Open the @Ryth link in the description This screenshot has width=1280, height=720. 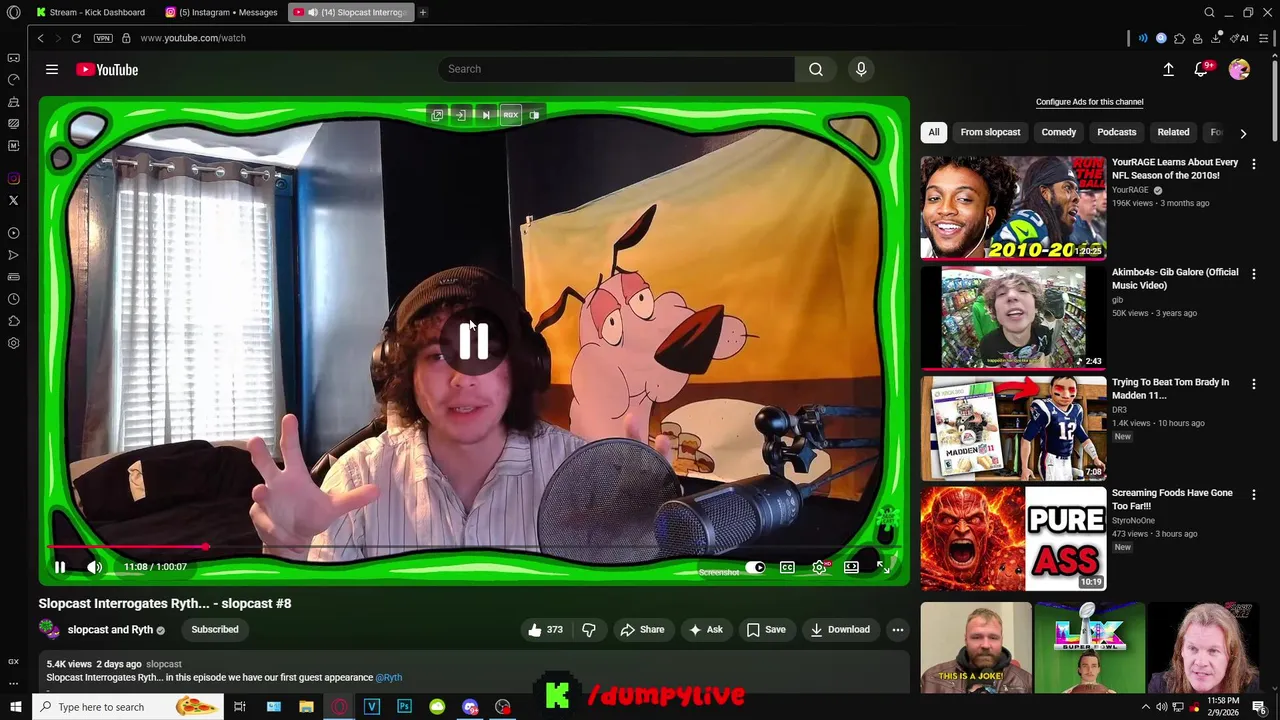point(389,677)
